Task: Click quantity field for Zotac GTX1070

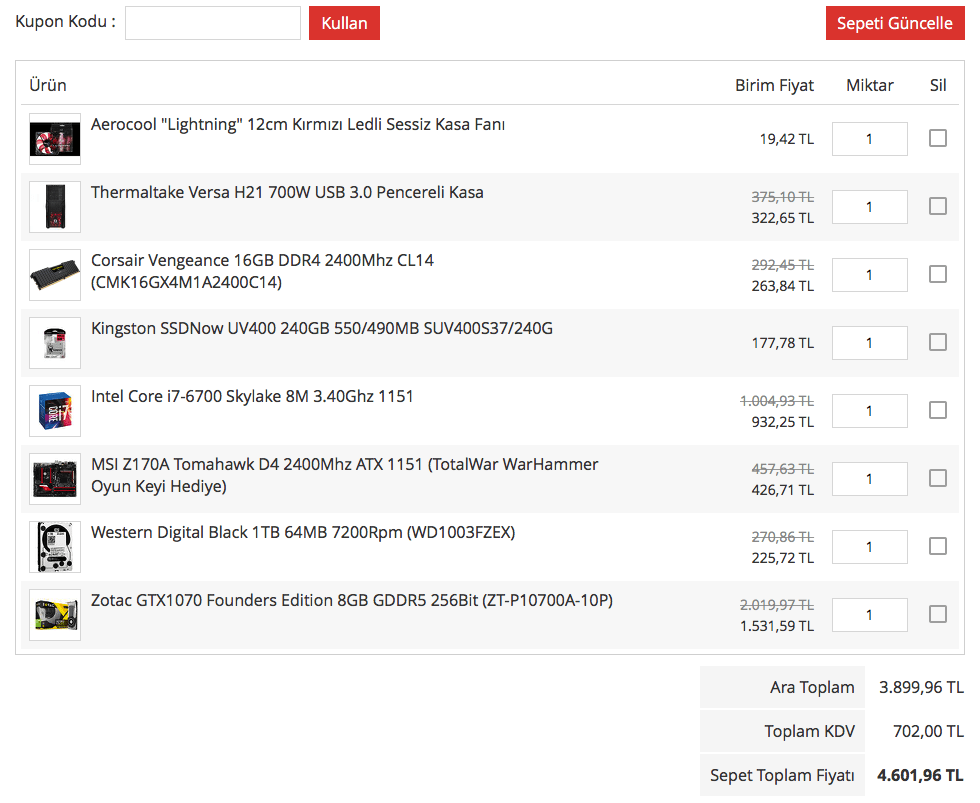Action: (869, 616)
